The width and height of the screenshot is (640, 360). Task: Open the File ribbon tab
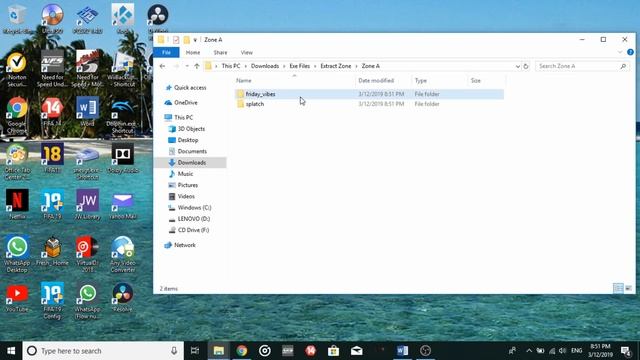tap(166, 52)
